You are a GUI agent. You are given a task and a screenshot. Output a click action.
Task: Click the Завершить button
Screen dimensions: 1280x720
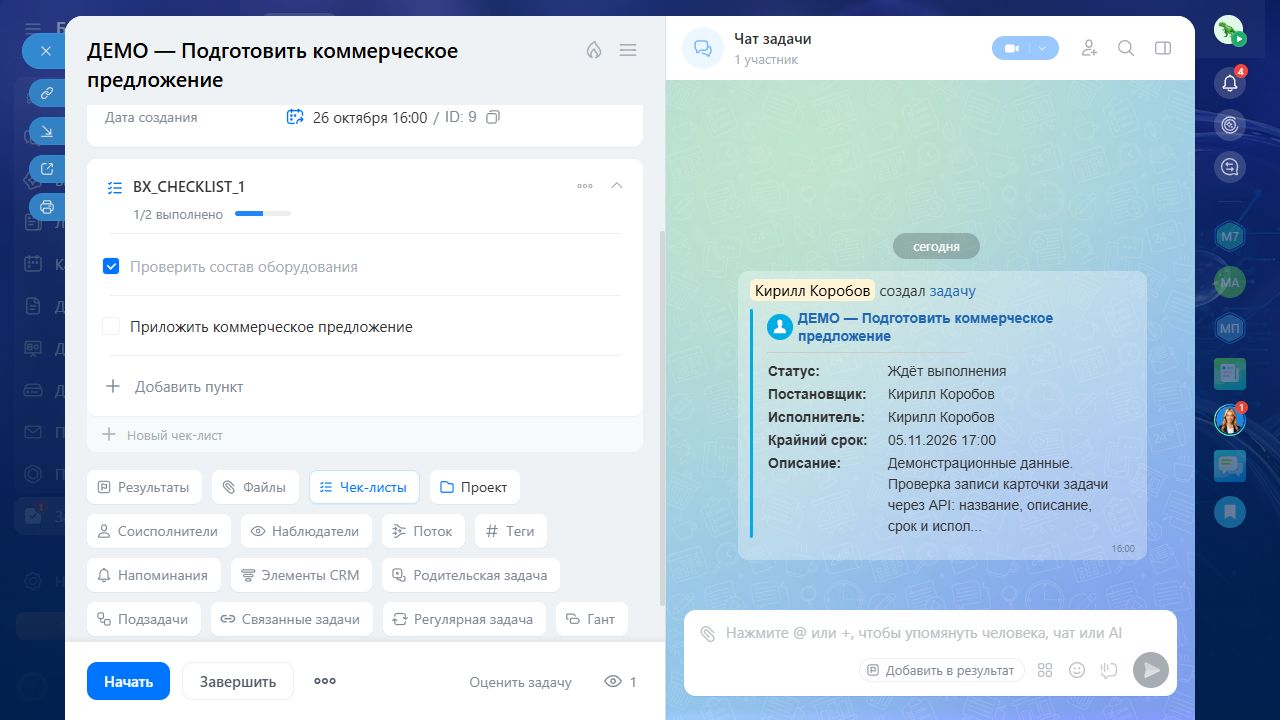coord(238,681)
